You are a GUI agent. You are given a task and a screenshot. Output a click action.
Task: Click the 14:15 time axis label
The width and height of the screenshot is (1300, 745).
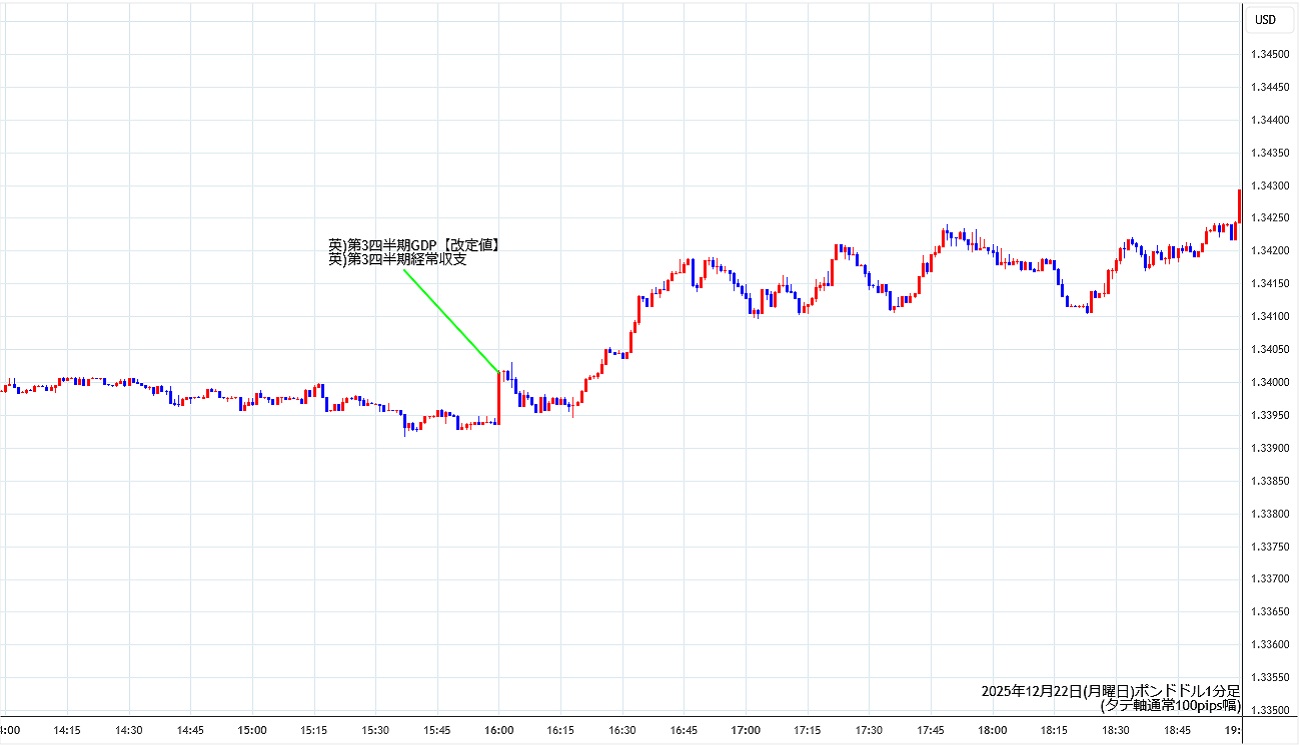67,730
